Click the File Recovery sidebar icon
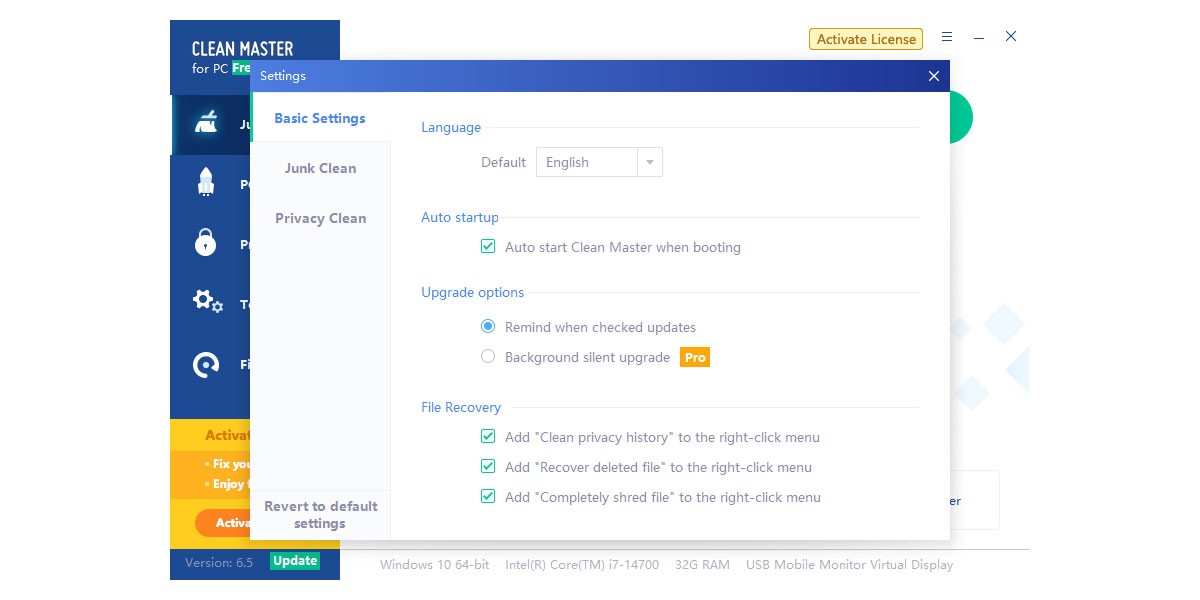The width and height of the screenshot is (1200, 600). 206,365
